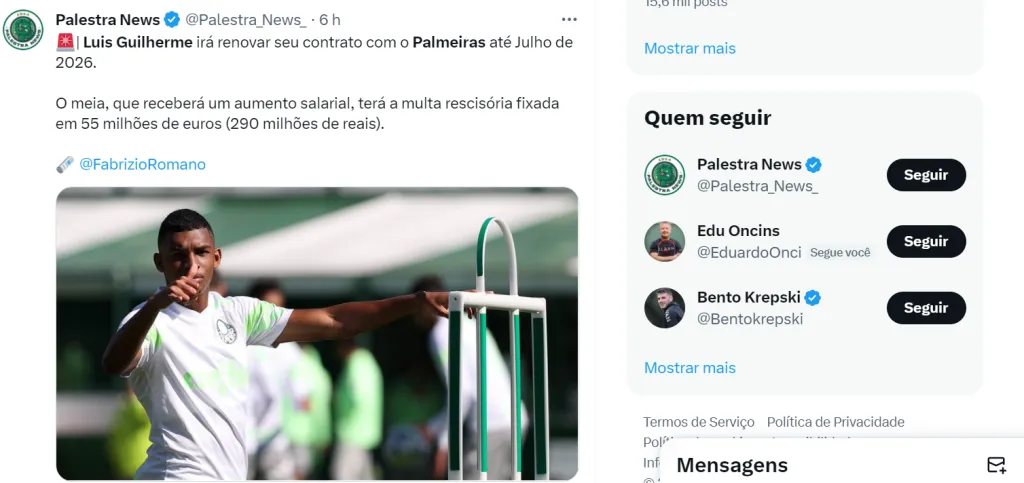Expand Mostrar mais under Quem seguir
This screenshot has width=1024, height=483.
(x=690, y=367)
